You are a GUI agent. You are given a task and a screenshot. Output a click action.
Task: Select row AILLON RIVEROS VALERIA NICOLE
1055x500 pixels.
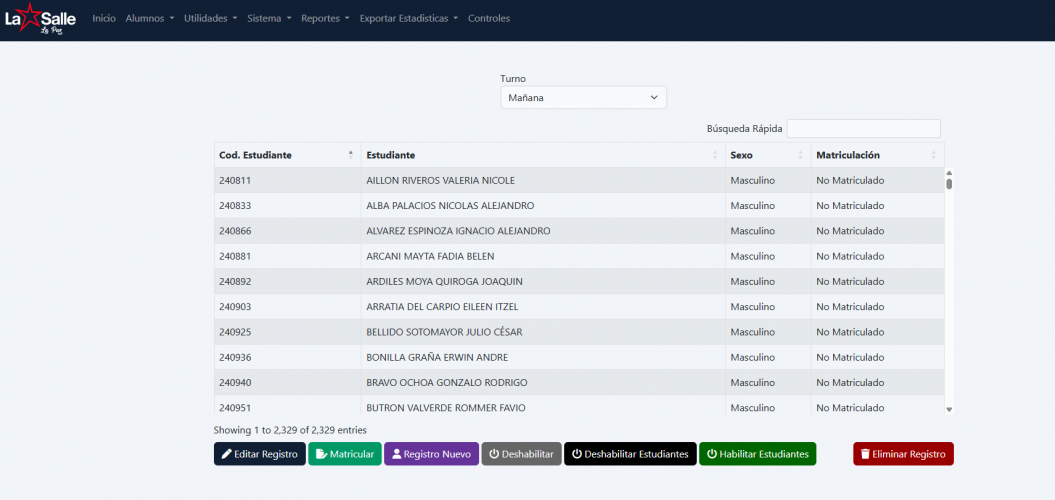pyautogui.click(x=579, y=180)
